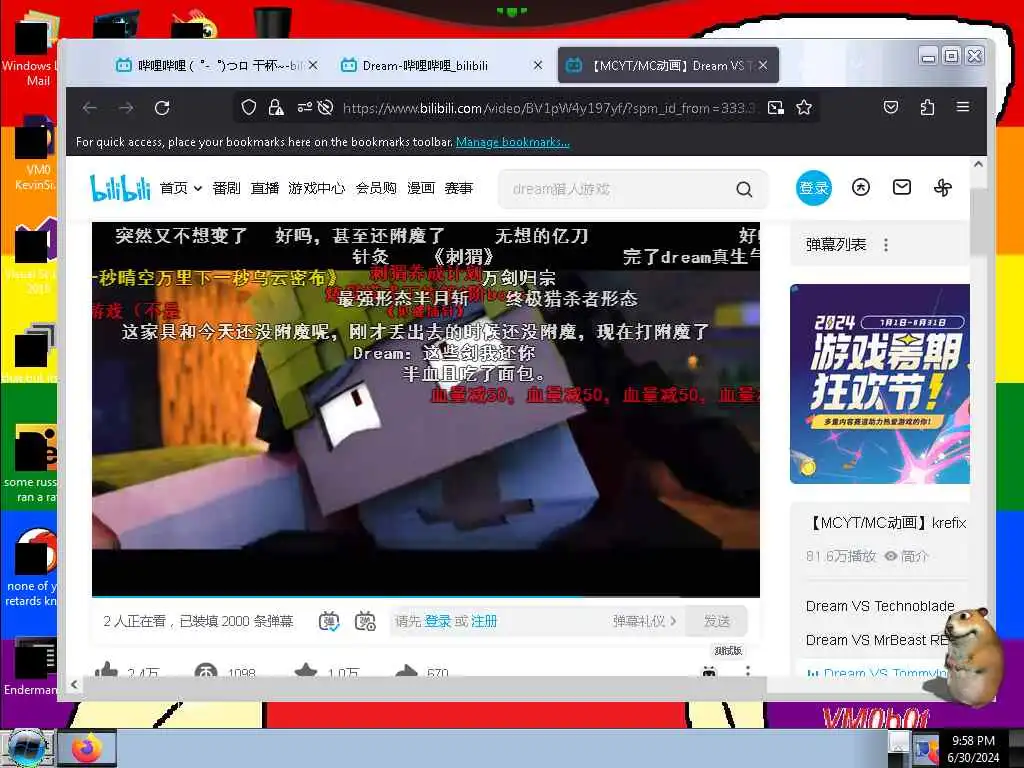Open the Firefox extensions puzzle icon
The height and width of the screenshot is (768, 1024).
click(927, 107)
